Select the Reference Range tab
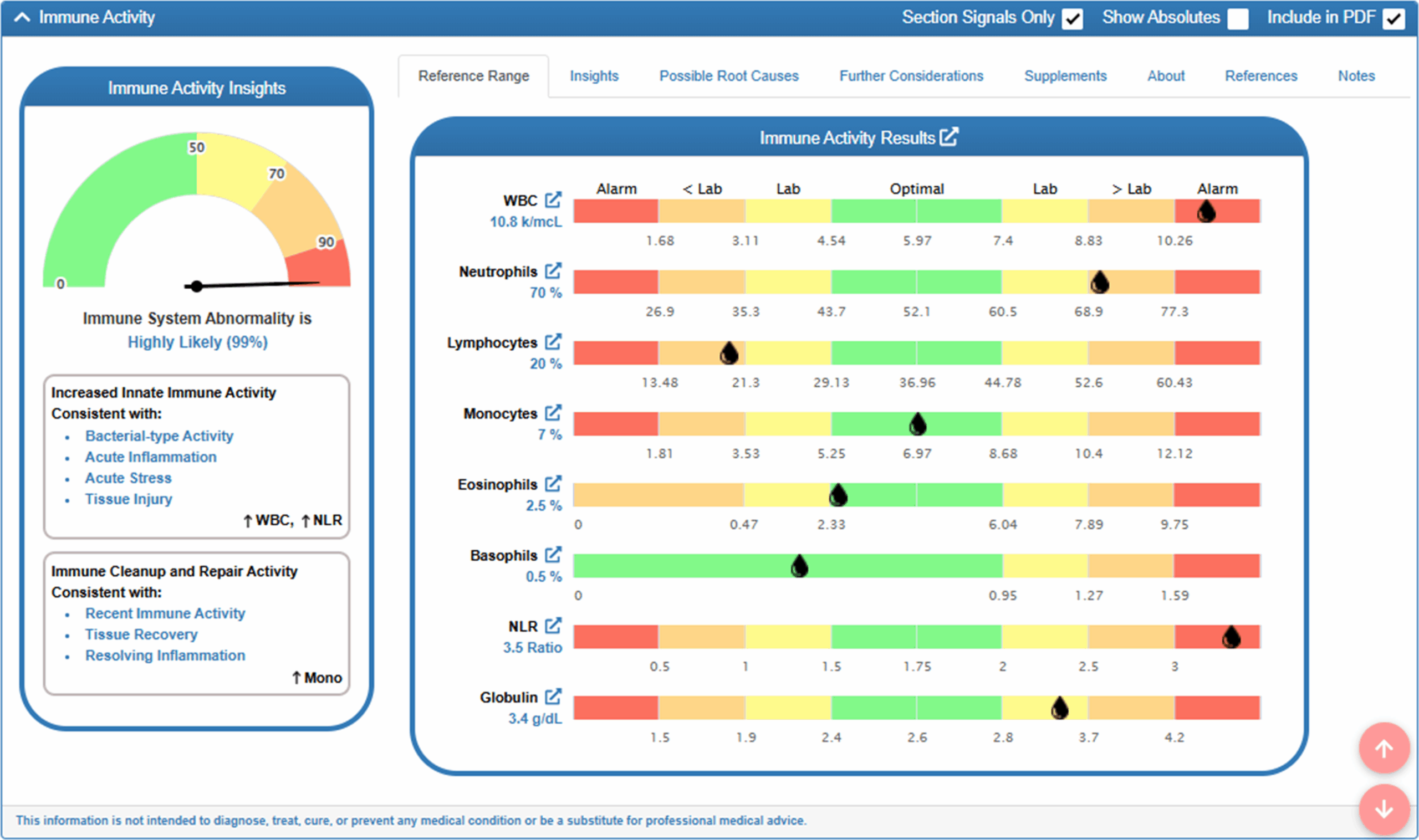The height and width of the screenshot is (840, 1419). pos(473,76)
